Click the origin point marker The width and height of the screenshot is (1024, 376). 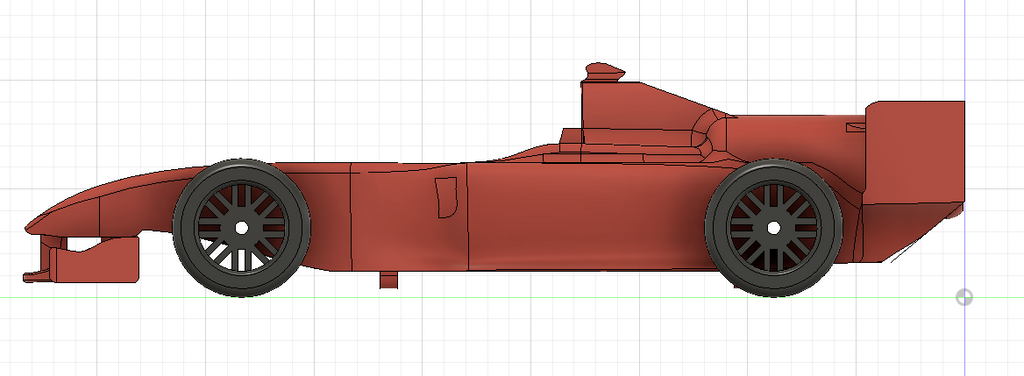964,298
